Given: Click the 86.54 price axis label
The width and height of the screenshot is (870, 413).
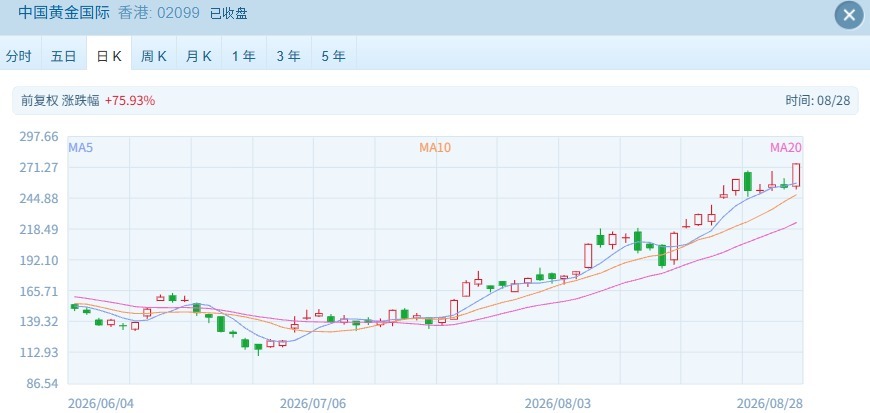Looking at the screenshot, I should click(42, 384).
